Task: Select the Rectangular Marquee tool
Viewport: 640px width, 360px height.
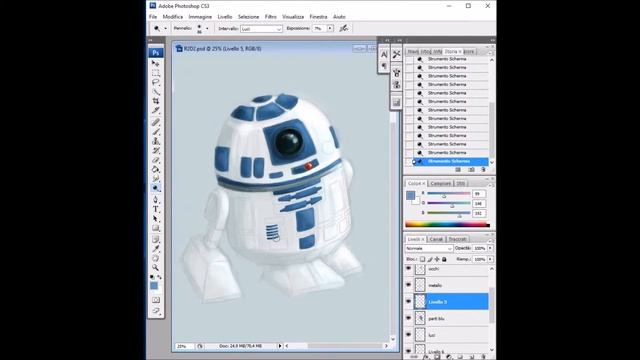Action: [156, 73]
